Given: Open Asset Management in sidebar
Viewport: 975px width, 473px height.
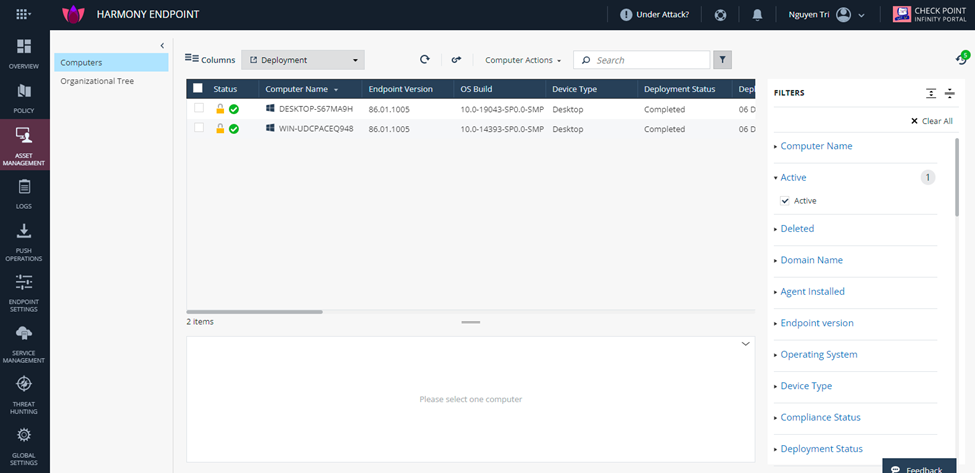Looking at the screenshot, I should point(24,146).
